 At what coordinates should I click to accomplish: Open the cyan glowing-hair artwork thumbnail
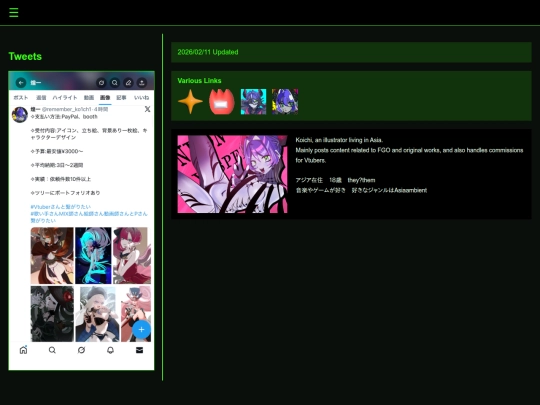pyautogui.click(x=93, y=256)
